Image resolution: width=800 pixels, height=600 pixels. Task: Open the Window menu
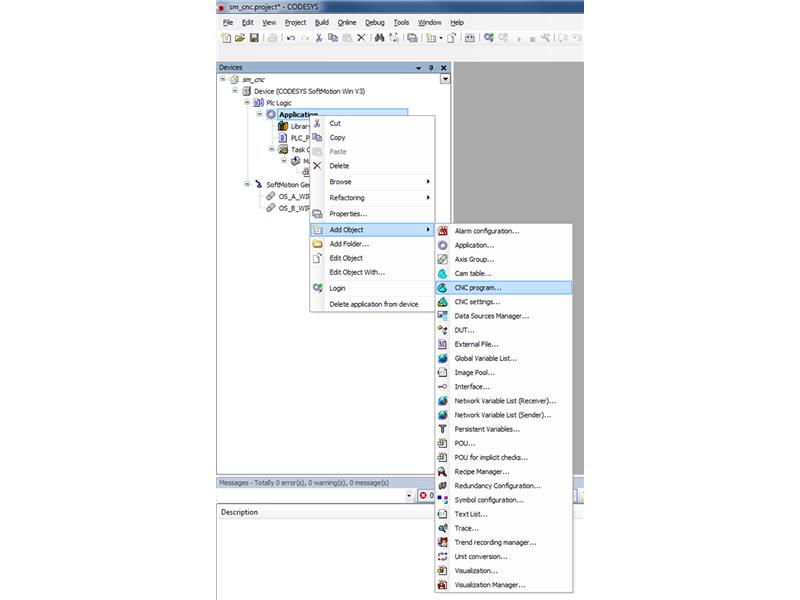click(430, 22)
